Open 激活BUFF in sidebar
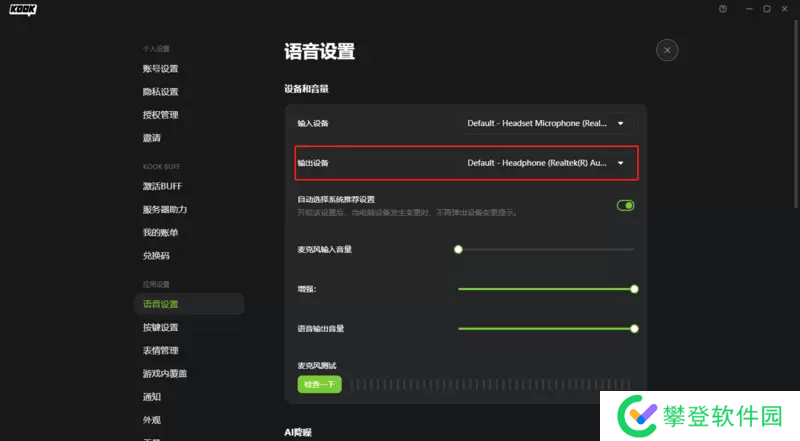Image resolution: width=800 pixels, height=441 pixels. 162,187
